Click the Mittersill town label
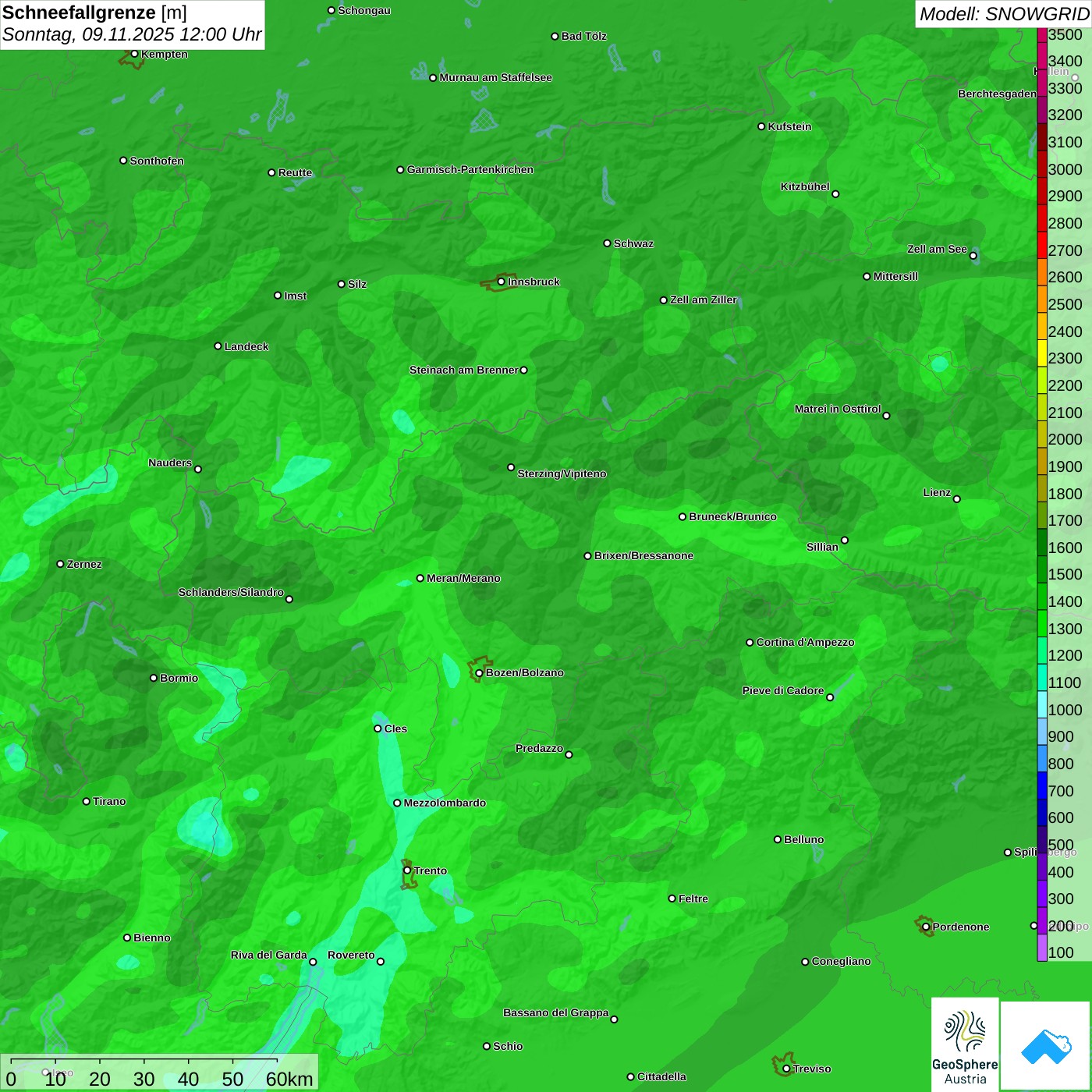Screen dimensions: 1092x1092 [895, 276]
